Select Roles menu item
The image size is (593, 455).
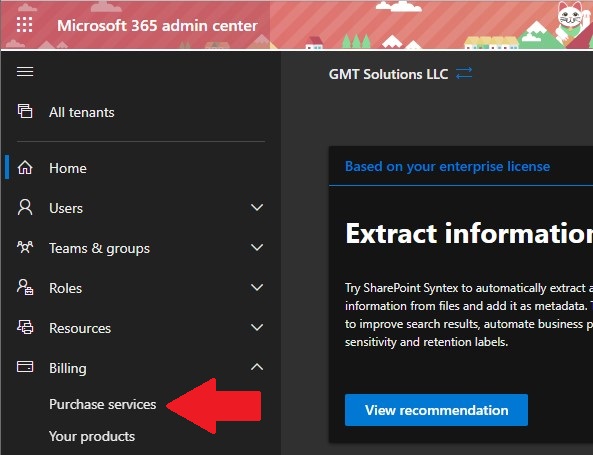65,288
